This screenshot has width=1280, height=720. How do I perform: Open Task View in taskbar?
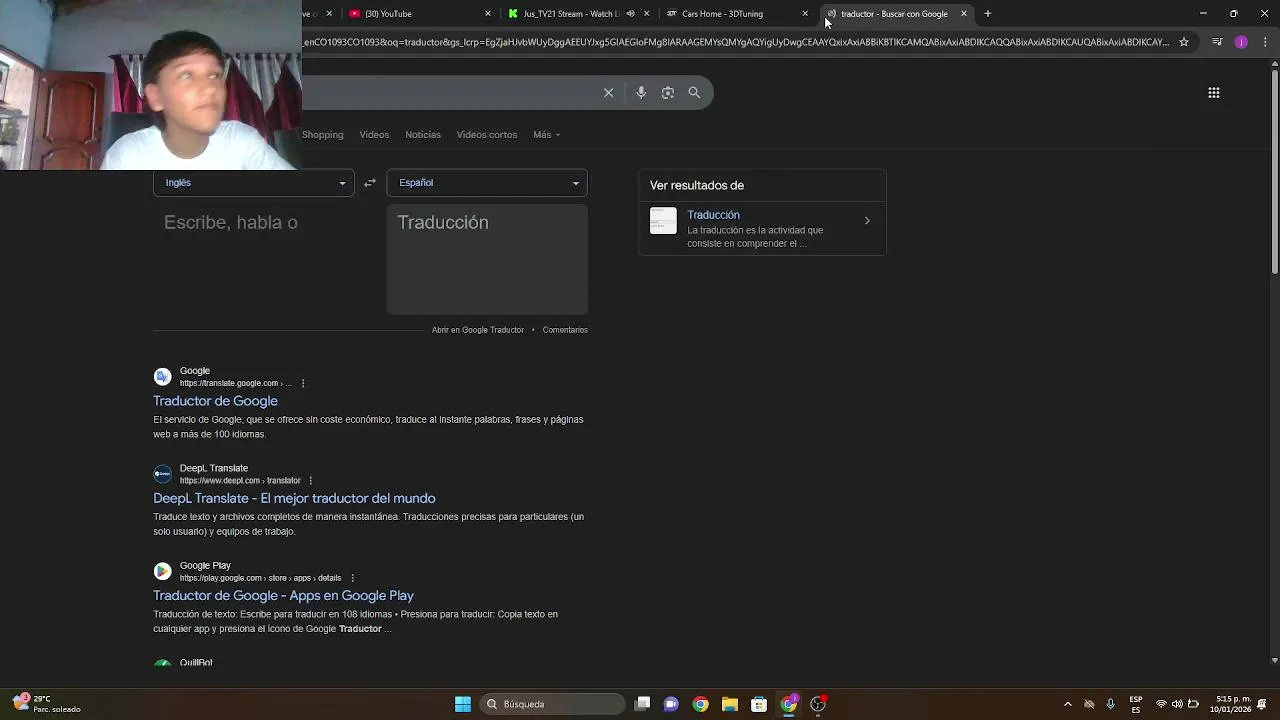coord(643,704)
